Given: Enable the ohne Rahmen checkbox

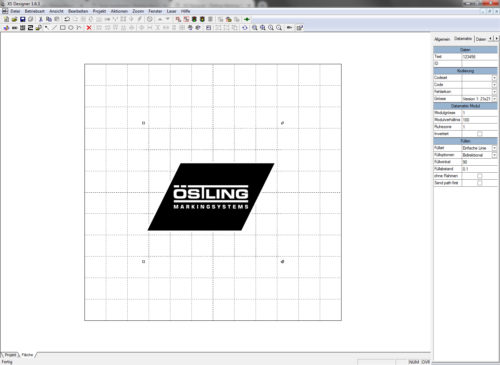Looking at the screenshot, I should click(x=479, y=176).
